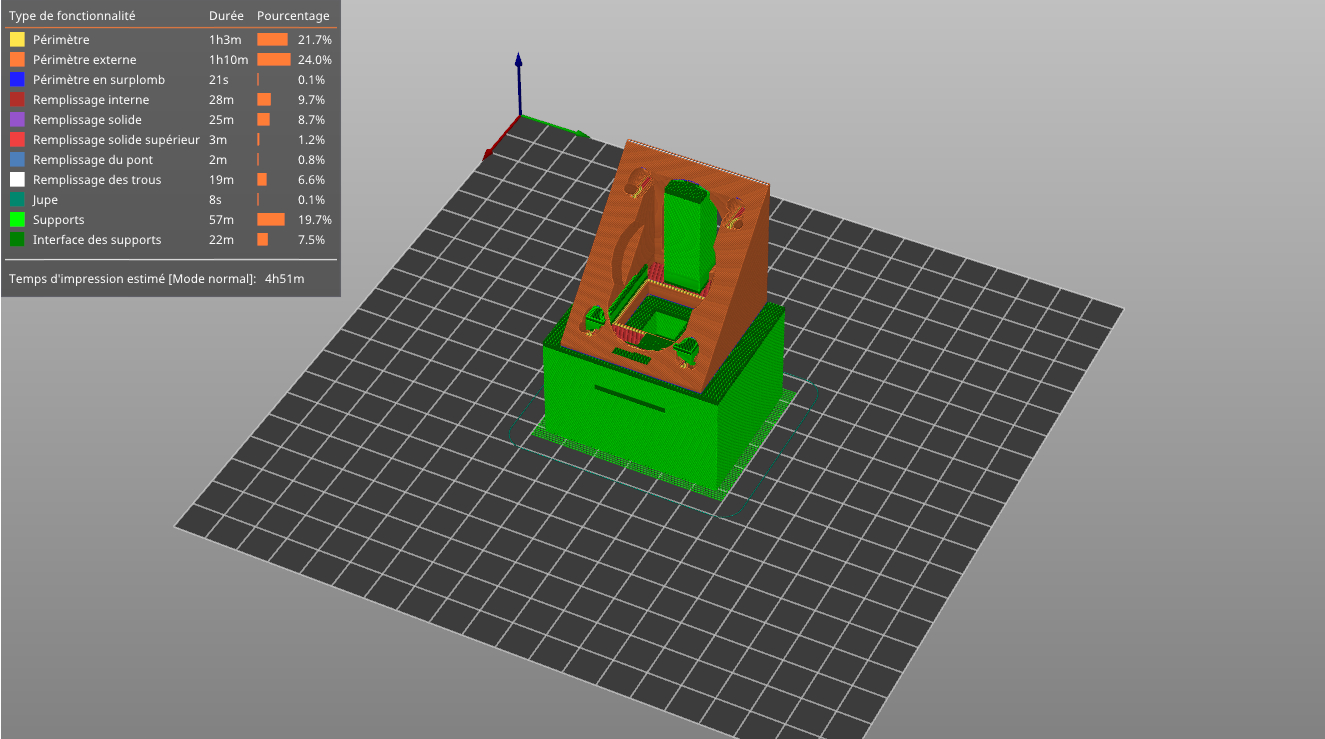Toggle the Jupe legend label
Image resolution: width=1325 pixels, height=739 pixels.
[45, 200]
